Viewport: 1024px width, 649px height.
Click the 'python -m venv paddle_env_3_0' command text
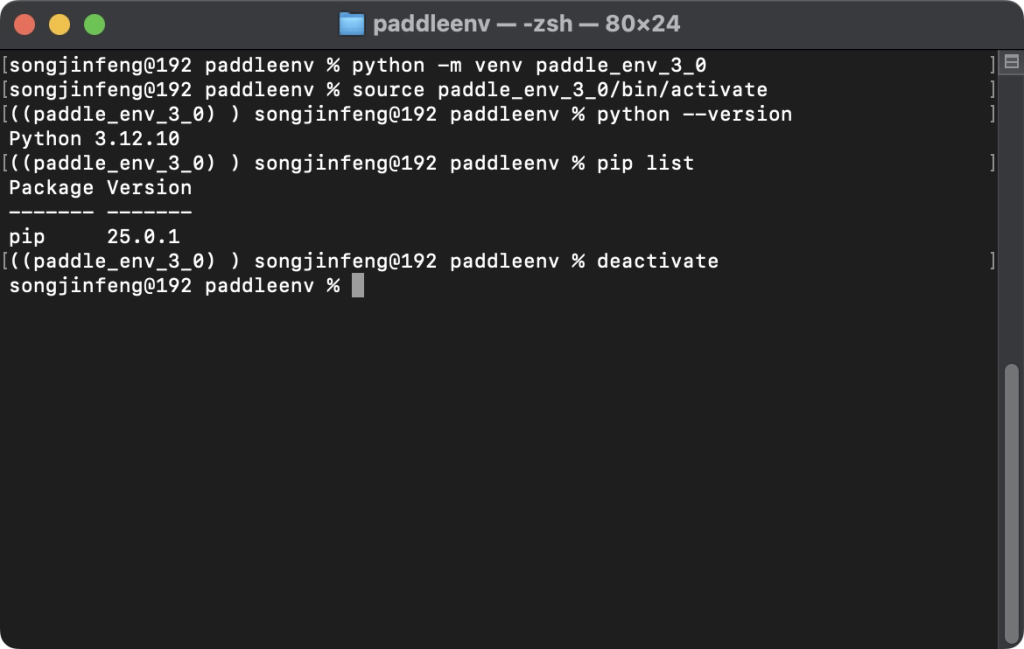pos(529,66)
